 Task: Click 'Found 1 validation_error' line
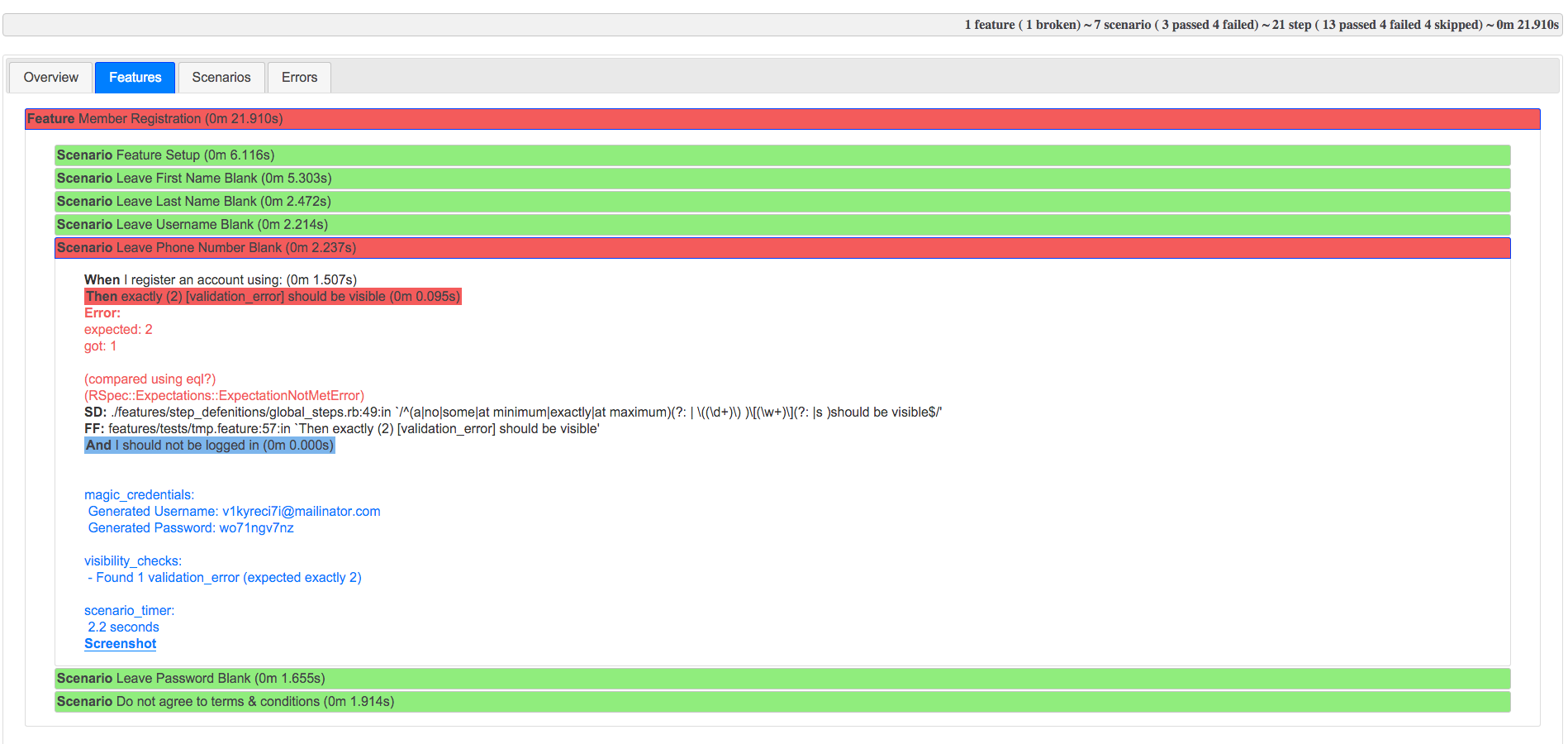pyautogui.click(x=225, y=578)
